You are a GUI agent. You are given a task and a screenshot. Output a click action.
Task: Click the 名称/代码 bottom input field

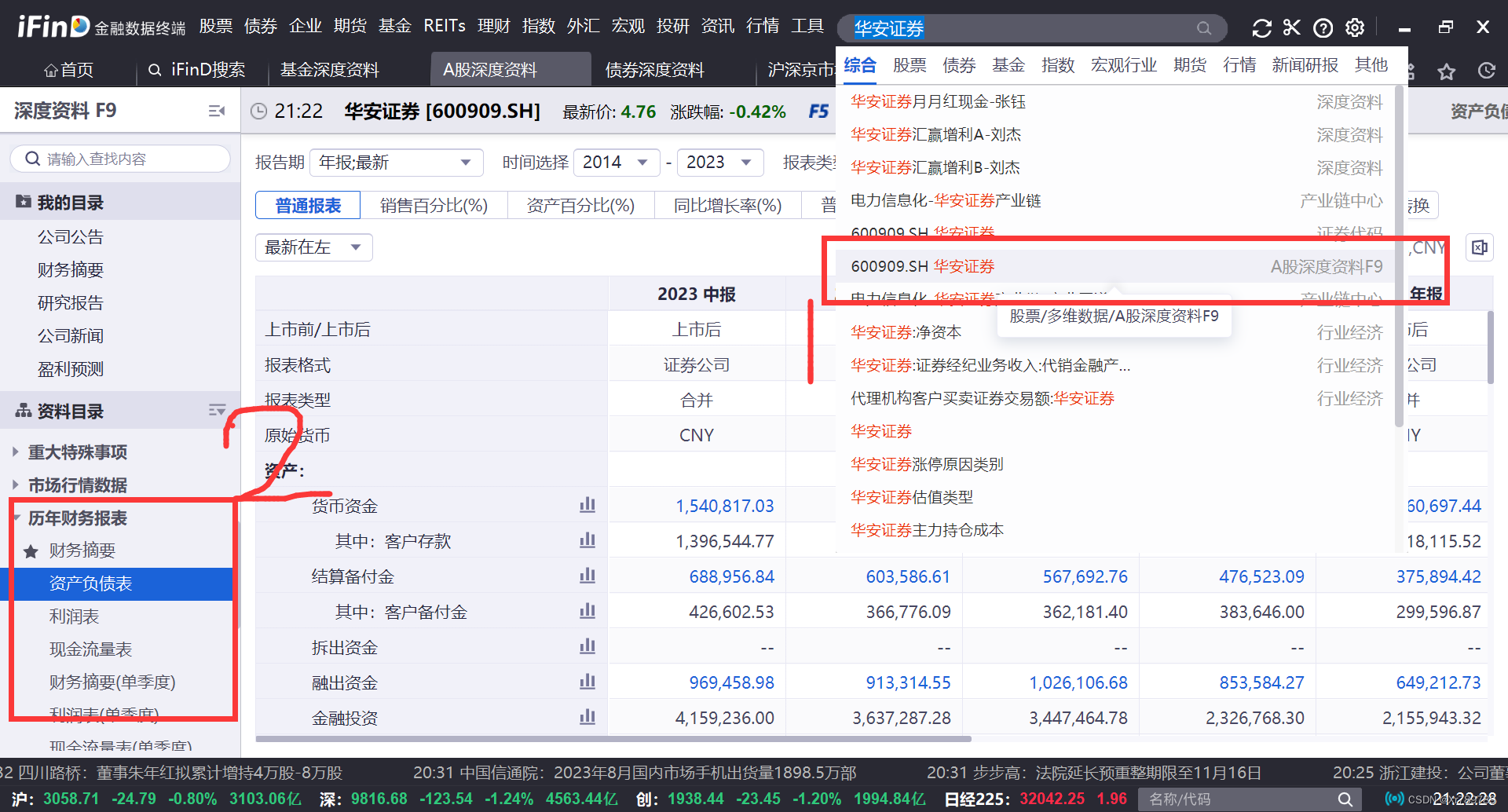click(x=1237, y=799)
